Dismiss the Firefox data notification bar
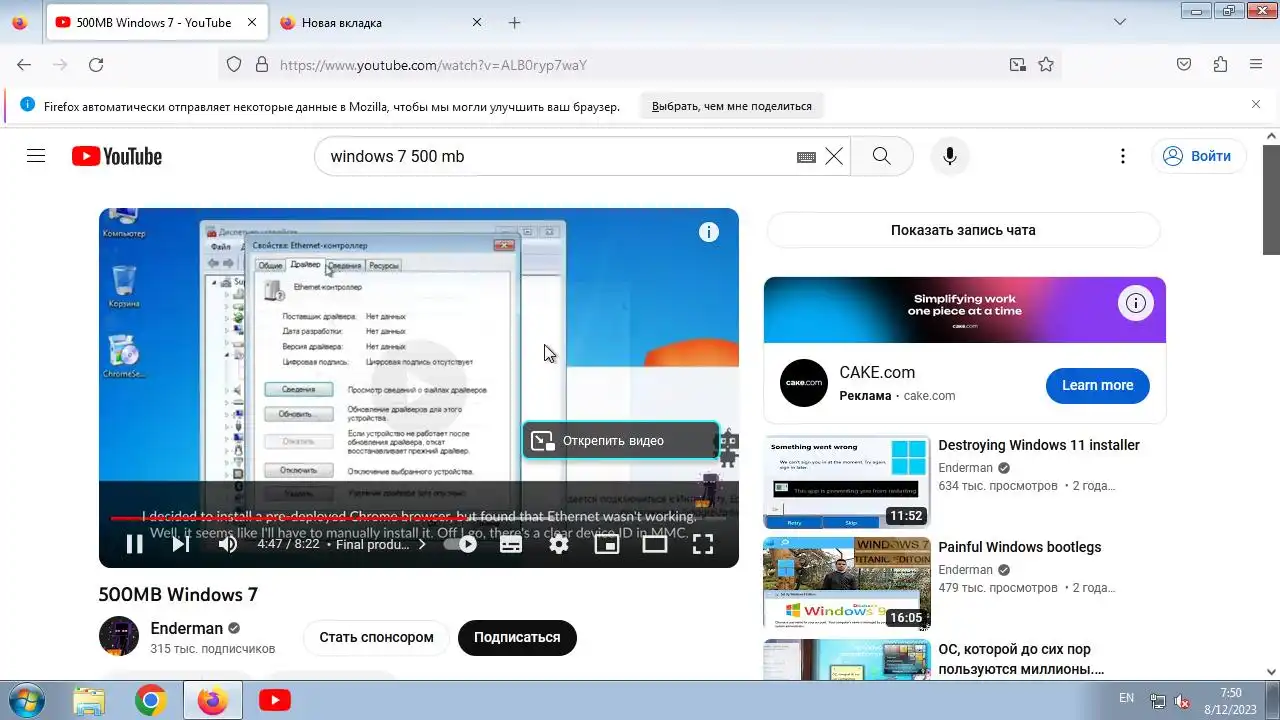1280x720 pixels. click(1256, 104)
